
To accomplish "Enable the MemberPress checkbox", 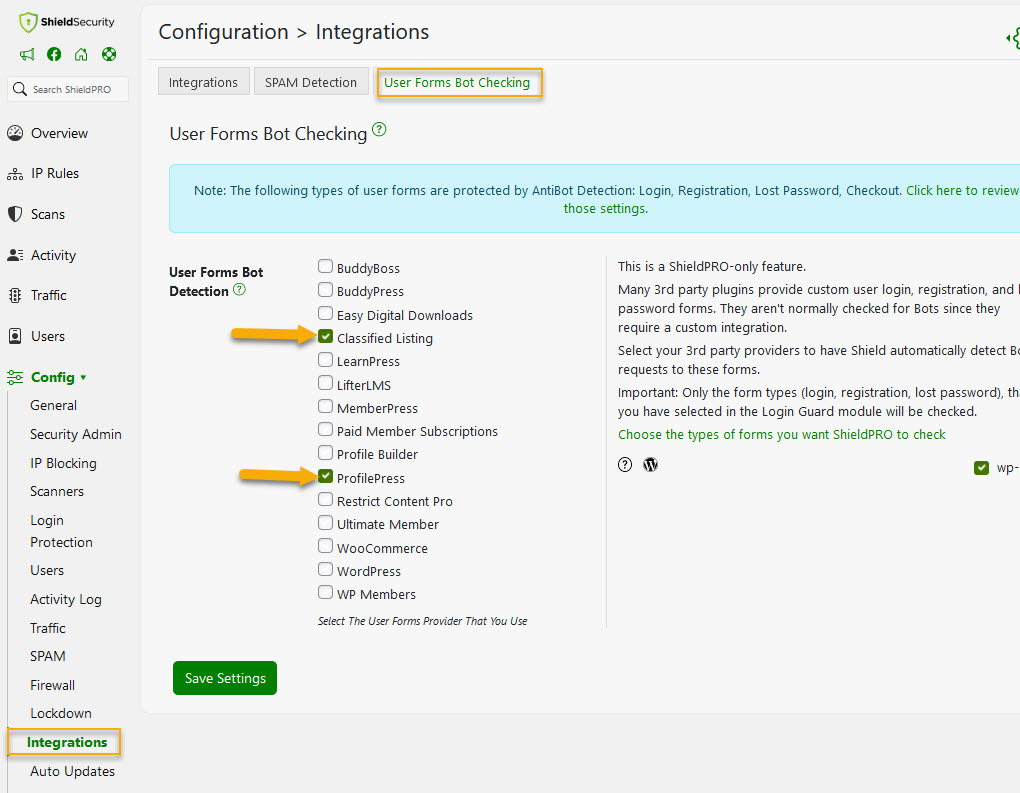I will tap(325, 406).
